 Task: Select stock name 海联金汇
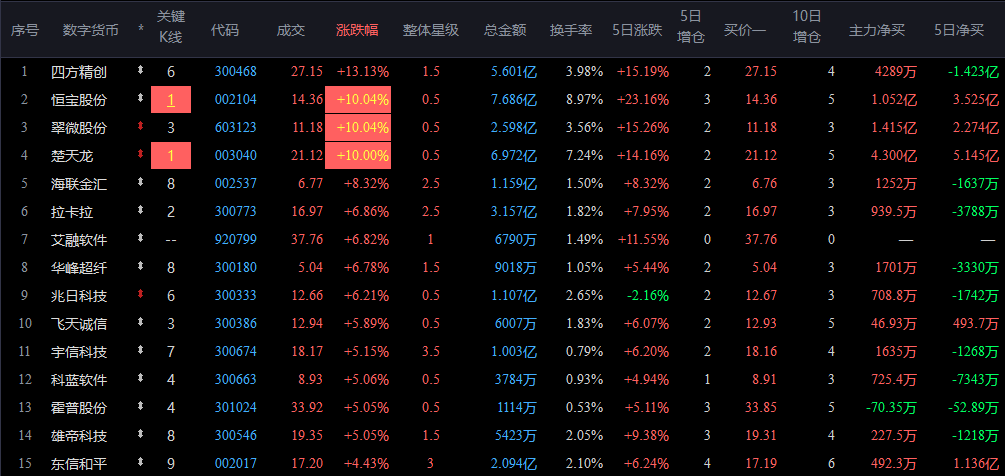tap(79, 184)
